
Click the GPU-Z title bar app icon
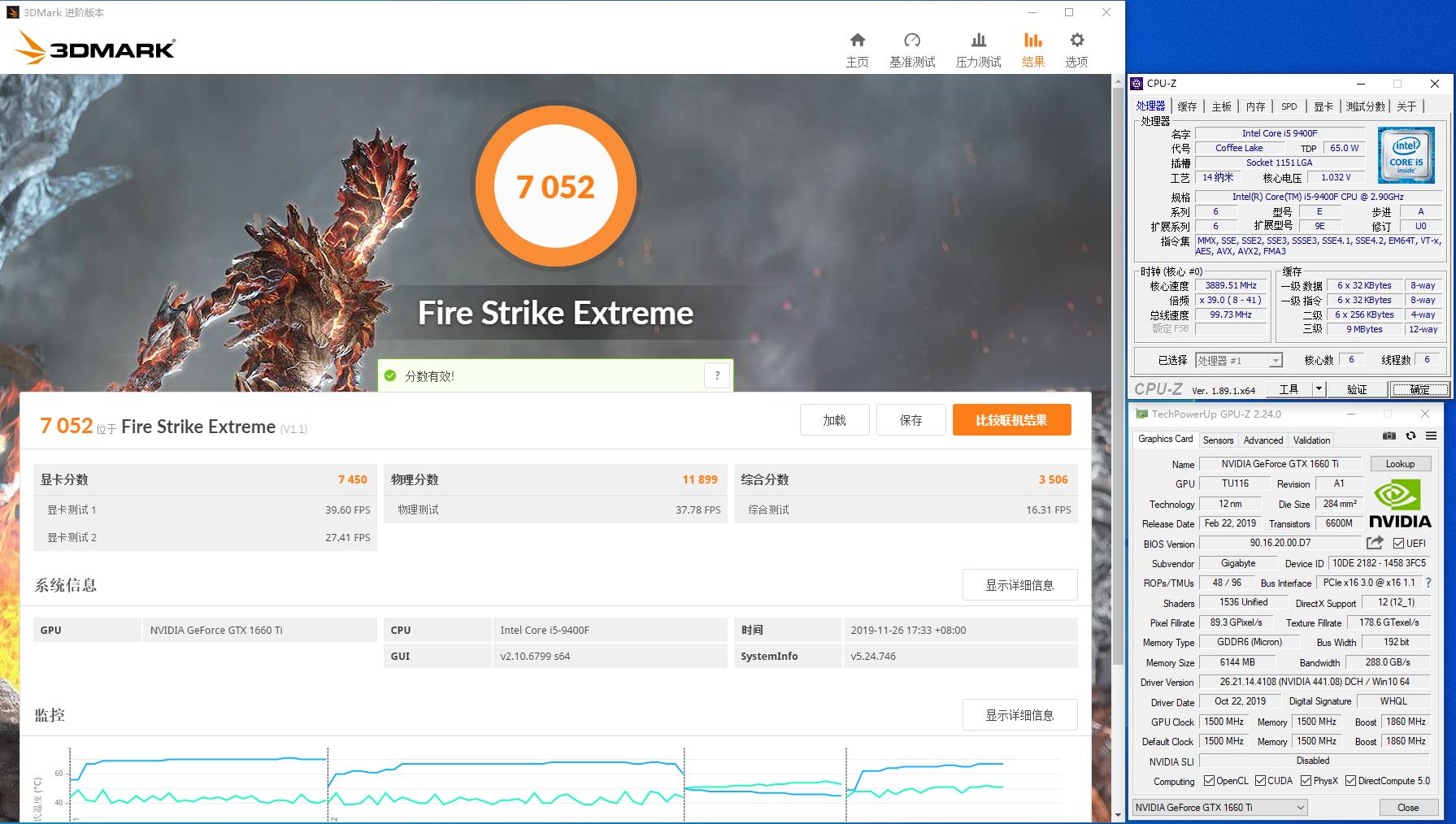click(1141, 414)
